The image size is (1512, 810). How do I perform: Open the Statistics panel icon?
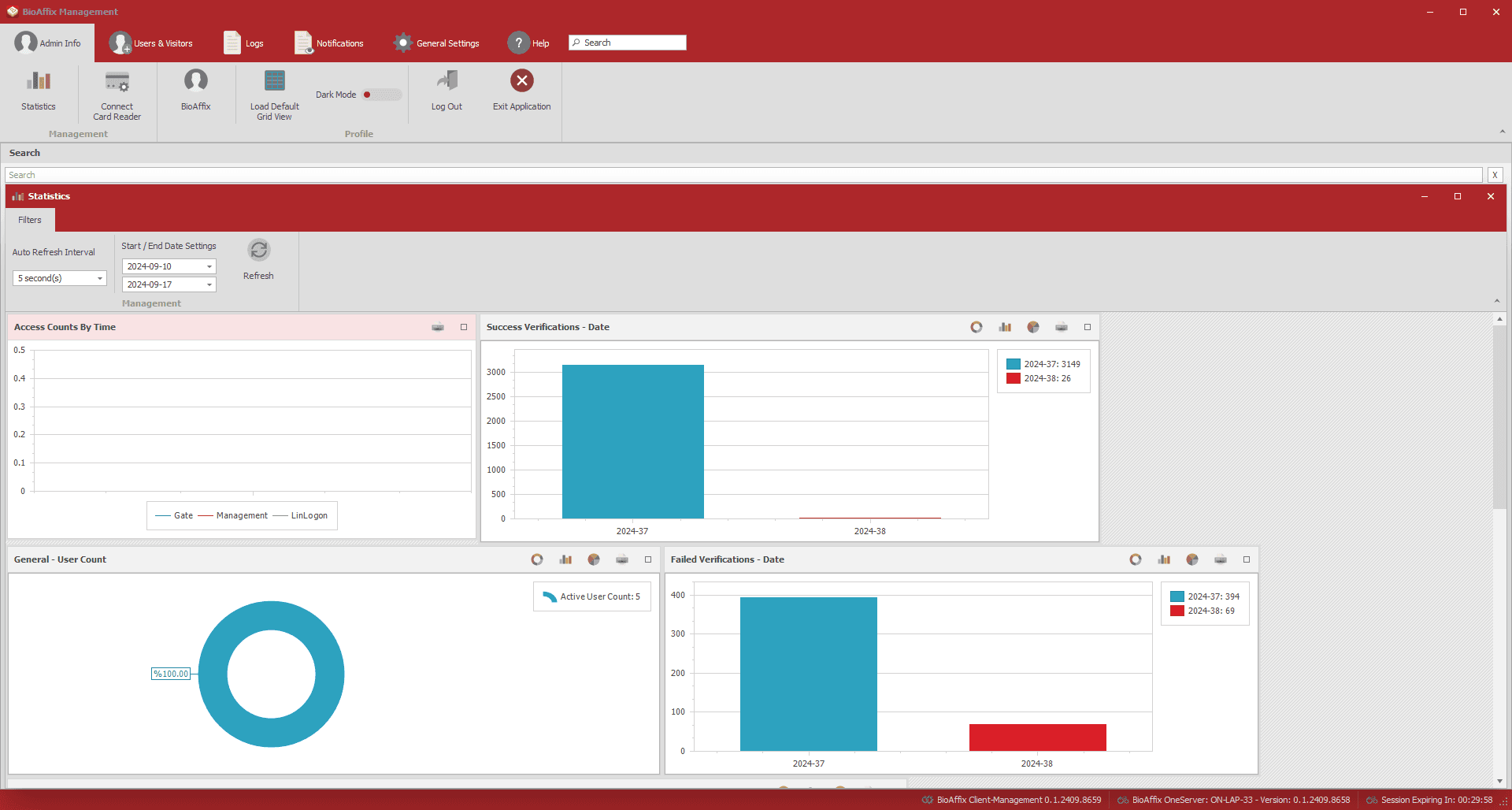38,89
